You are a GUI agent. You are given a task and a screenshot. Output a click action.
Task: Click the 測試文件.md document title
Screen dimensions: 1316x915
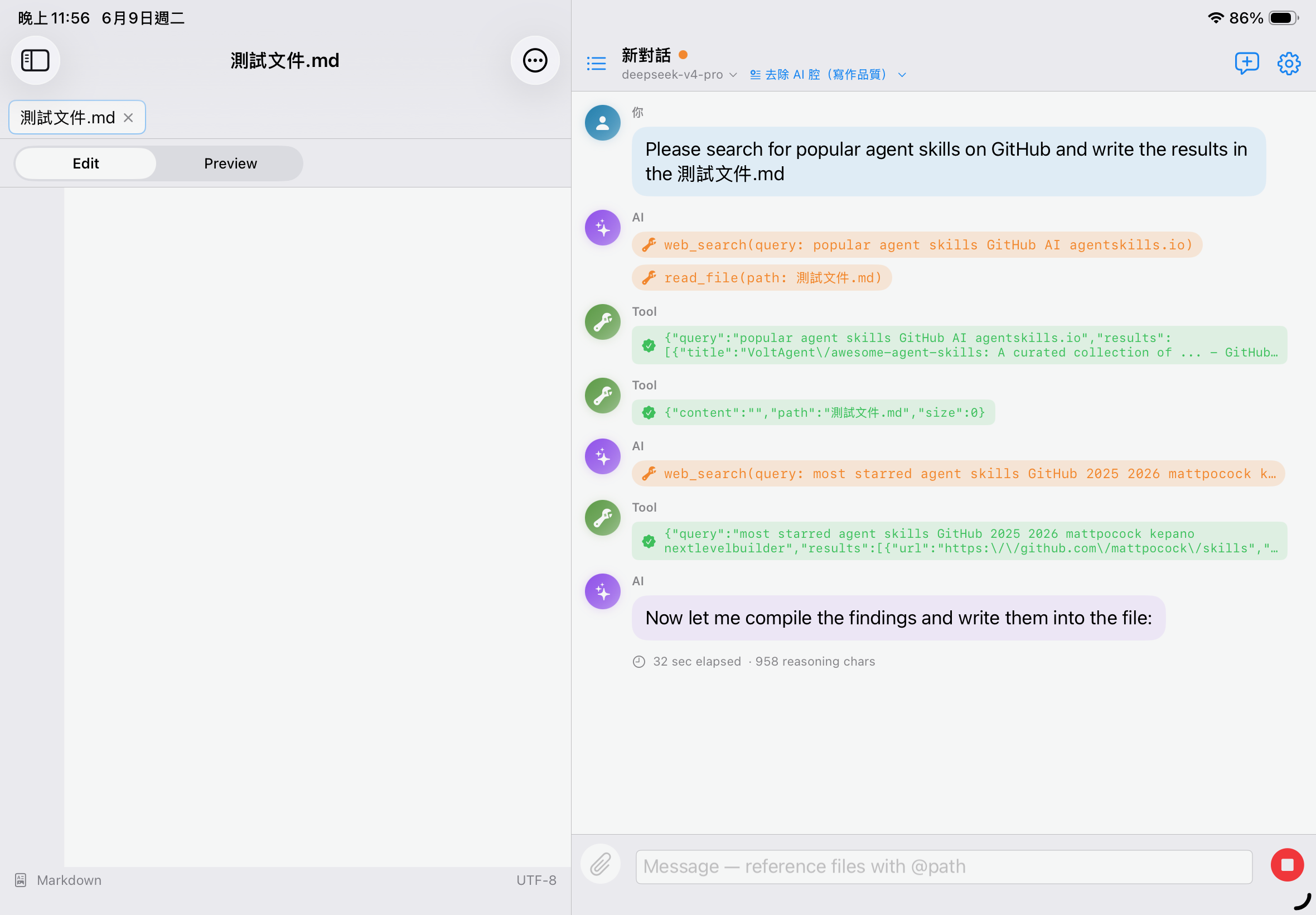[x=285, y=60]
